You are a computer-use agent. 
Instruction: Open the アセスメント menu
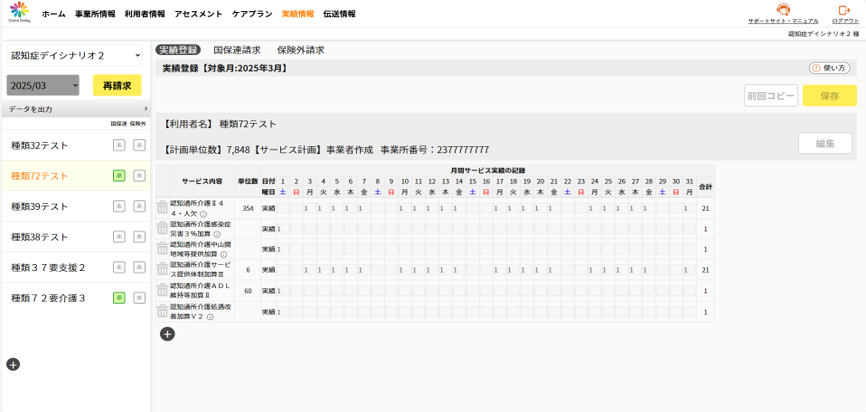198,14
